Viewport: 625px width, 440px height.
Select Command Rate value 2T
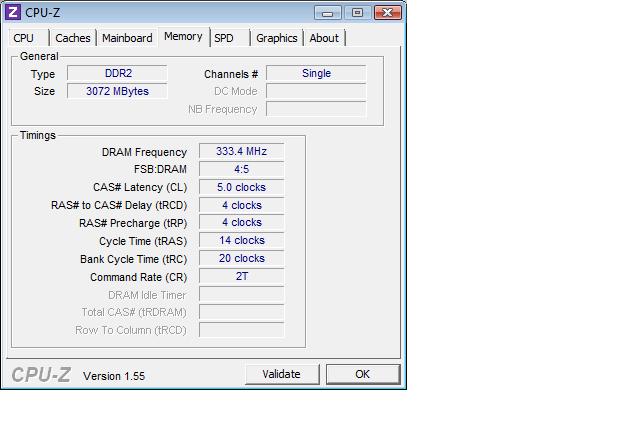click(242, 276)
